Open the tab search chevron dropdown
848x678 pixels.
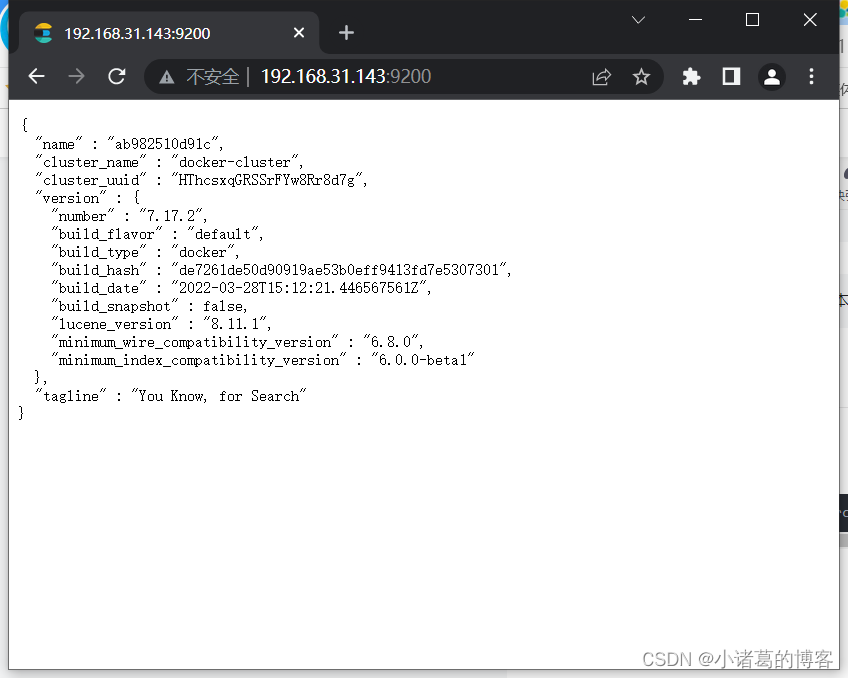click(x=638, y=19)
